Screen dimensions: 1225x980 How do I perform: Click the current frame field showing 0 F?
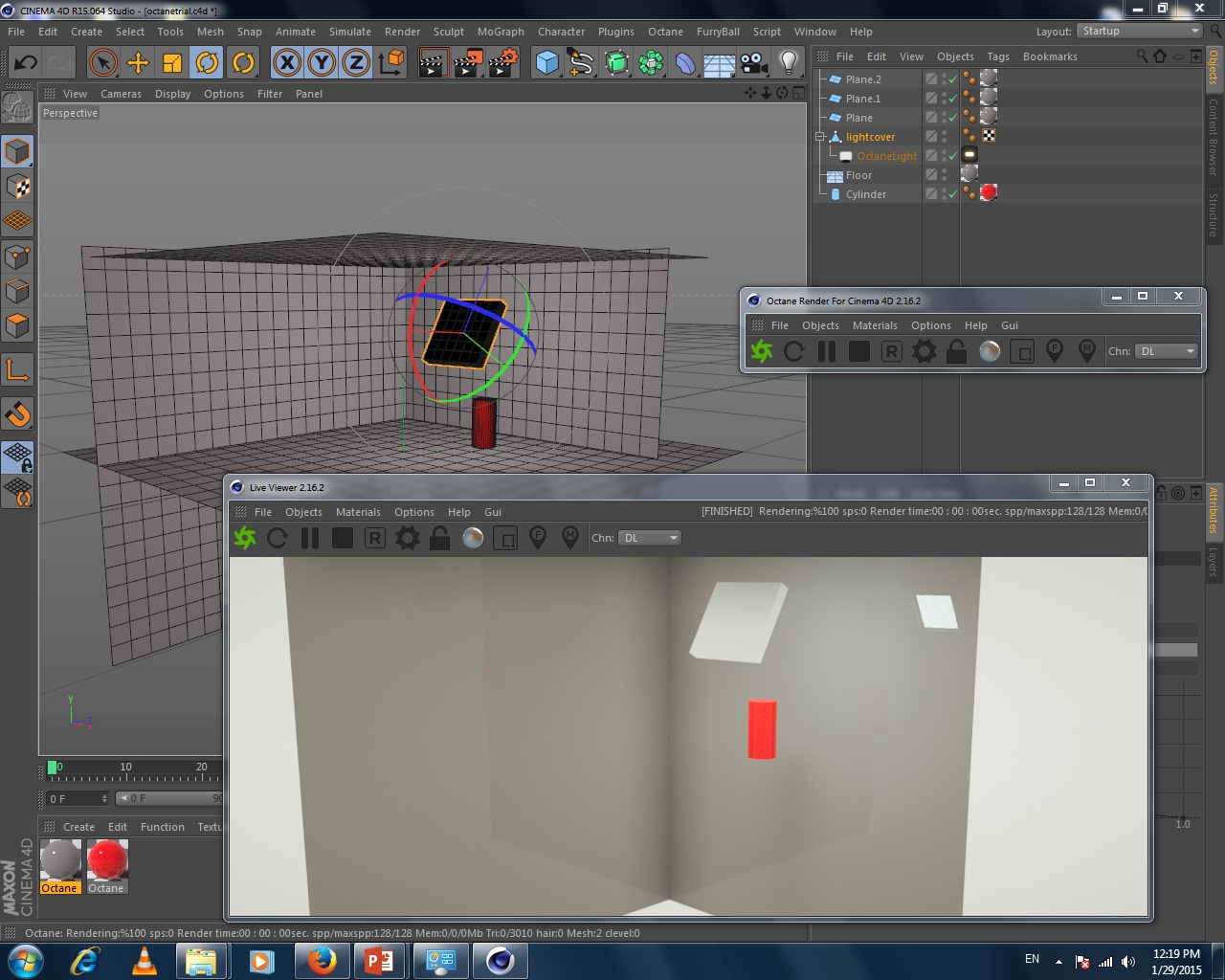pyautogui.click(x=78, y=798)
